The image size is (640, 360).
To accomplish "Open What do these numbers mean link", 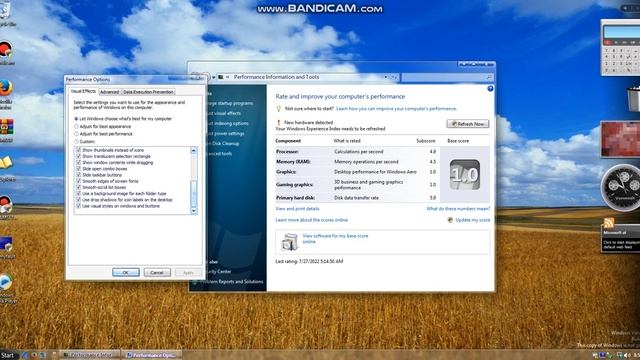I will (x=458, y=209).
